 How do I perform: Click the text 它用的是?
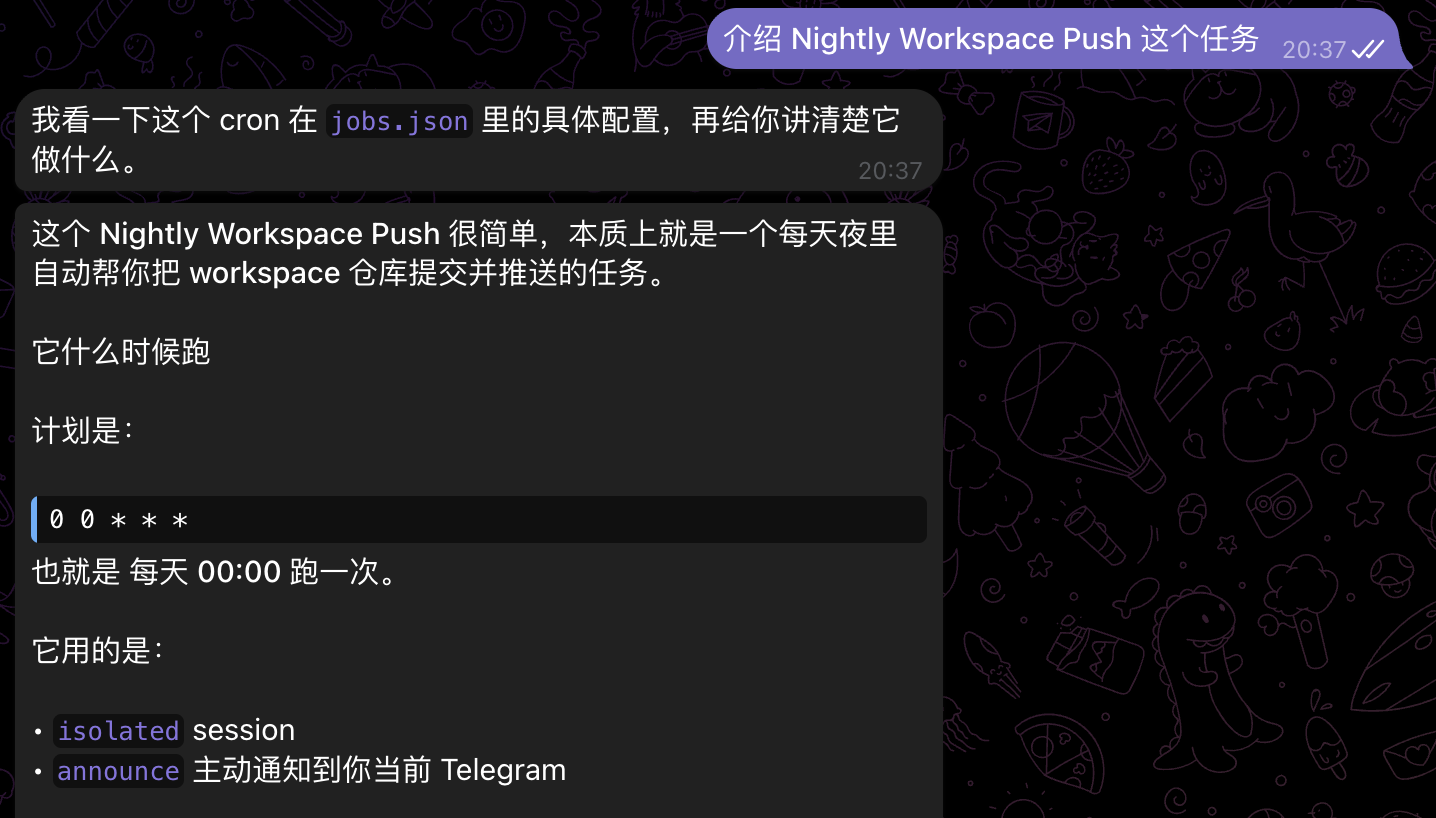pyautogui.click(x=97, y=651)
